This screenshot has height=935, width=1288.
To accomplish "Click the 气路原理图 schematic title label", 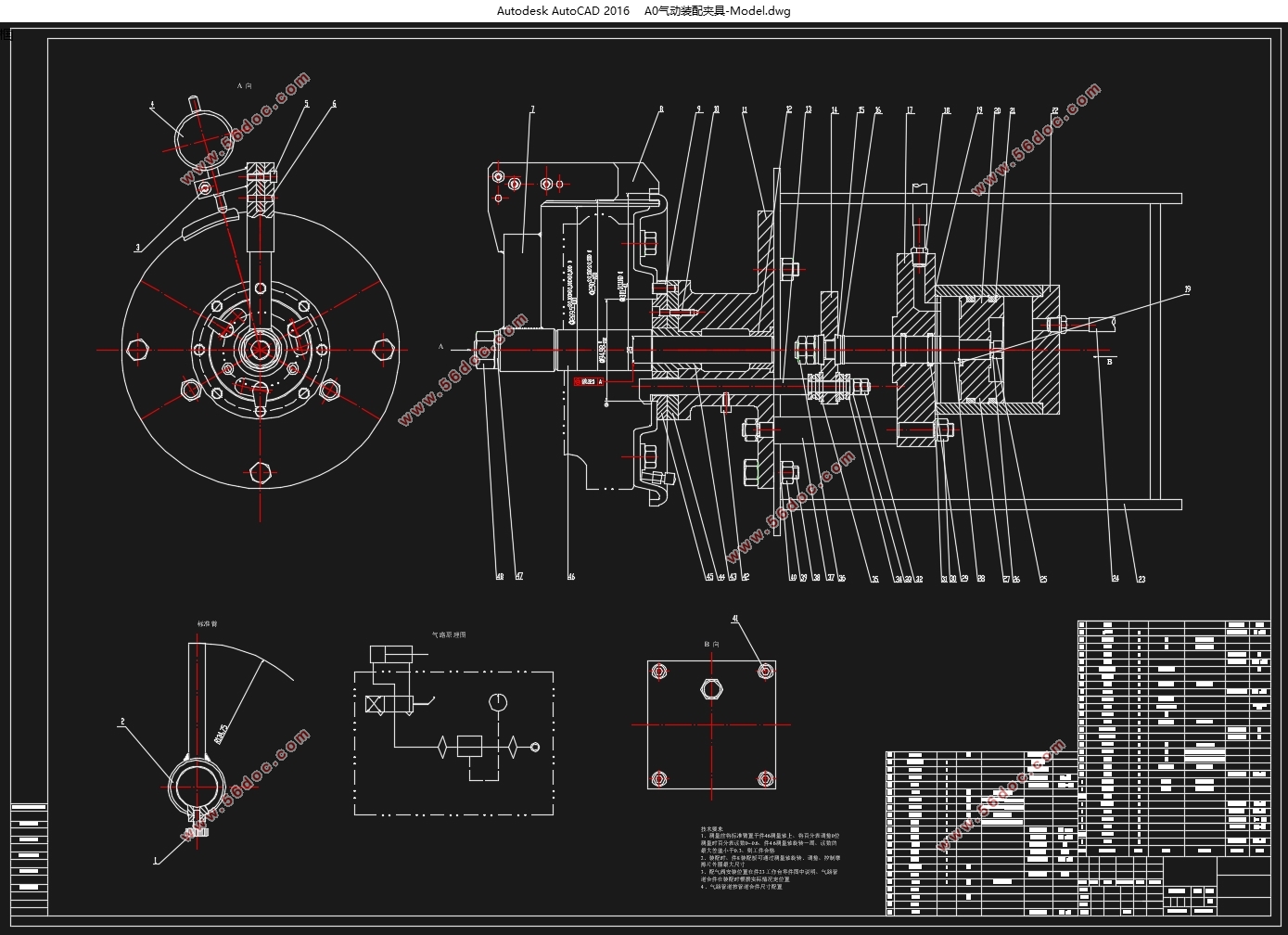I will point(449,635).
